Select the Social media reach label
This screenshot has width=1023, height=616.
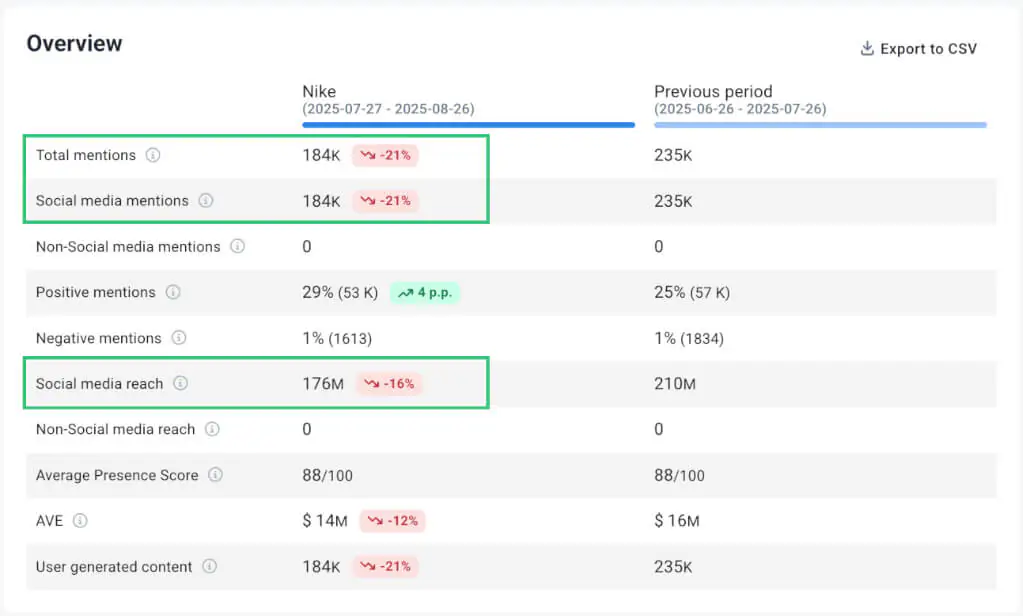pyautogui.click(x=99, y=384)
